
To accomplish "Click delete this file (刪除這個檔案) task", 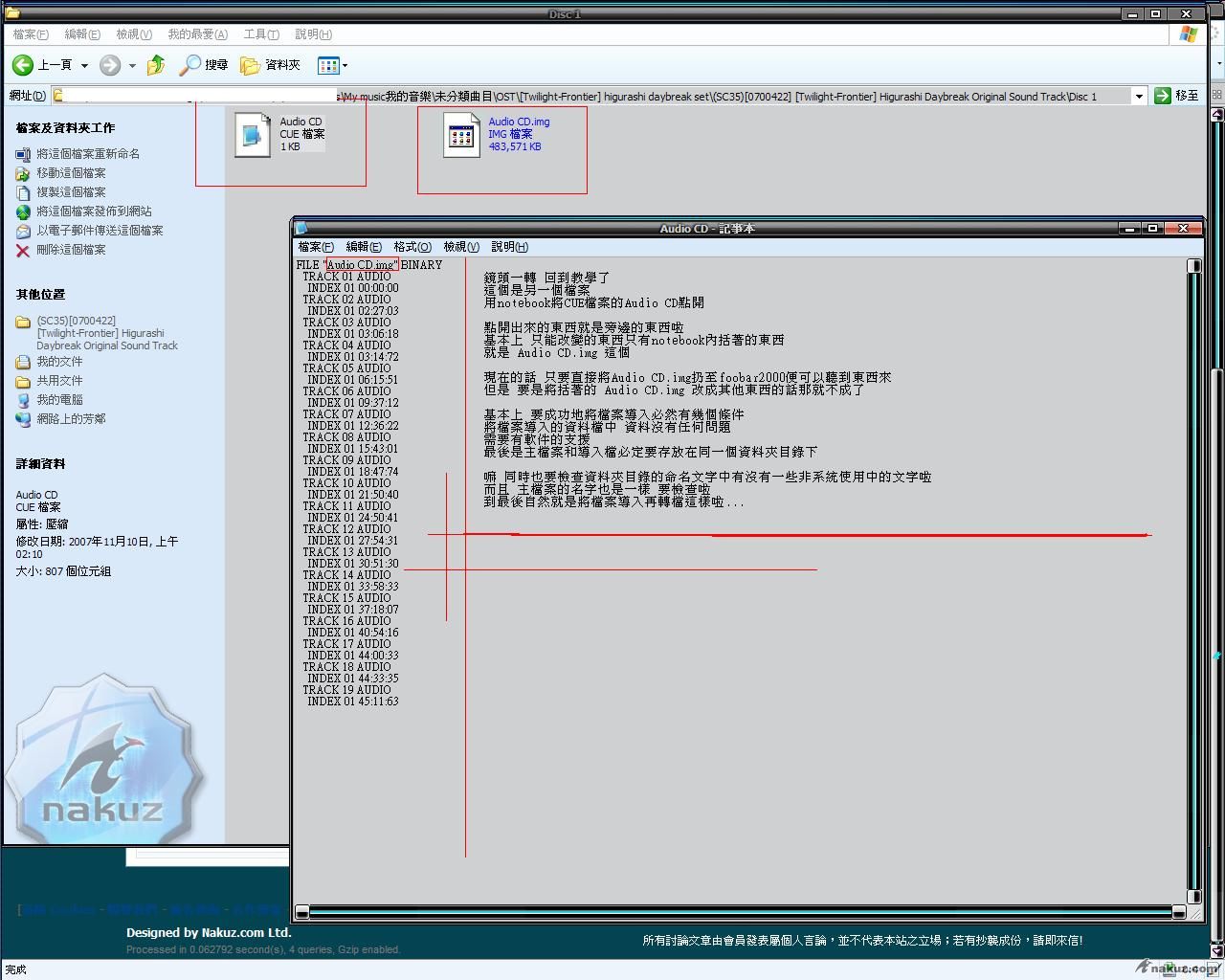I will pyautogui.click(x=71, y=250).
